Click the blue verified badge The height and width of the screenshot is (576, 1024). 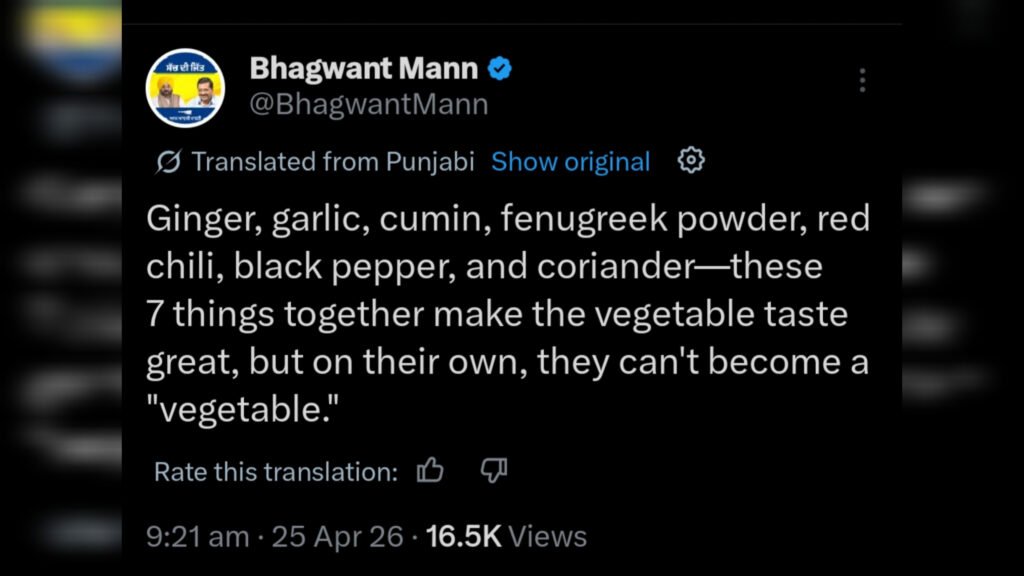(499, 69)
